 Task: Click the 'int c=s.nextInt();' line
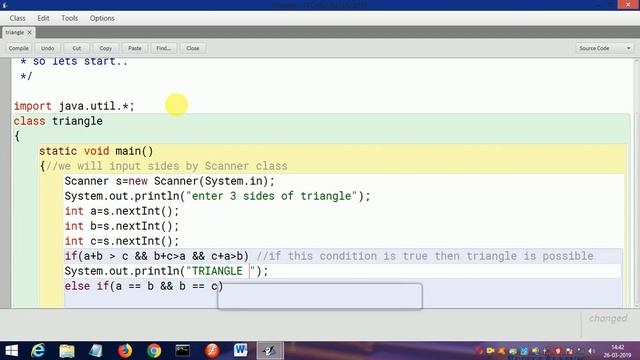[122, 241]
